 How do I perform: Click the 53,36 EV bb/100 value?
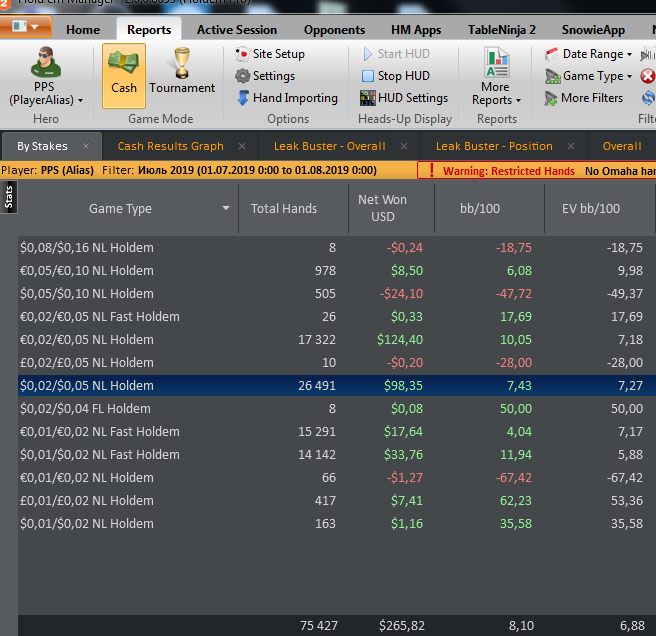[627, 500]
